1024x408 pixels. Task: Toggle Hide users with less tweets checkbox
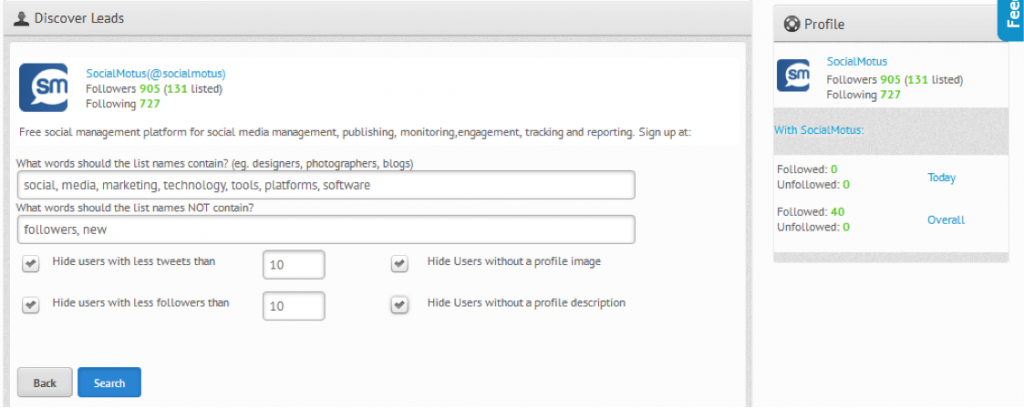pyautogui.click(x=30, y=264)
